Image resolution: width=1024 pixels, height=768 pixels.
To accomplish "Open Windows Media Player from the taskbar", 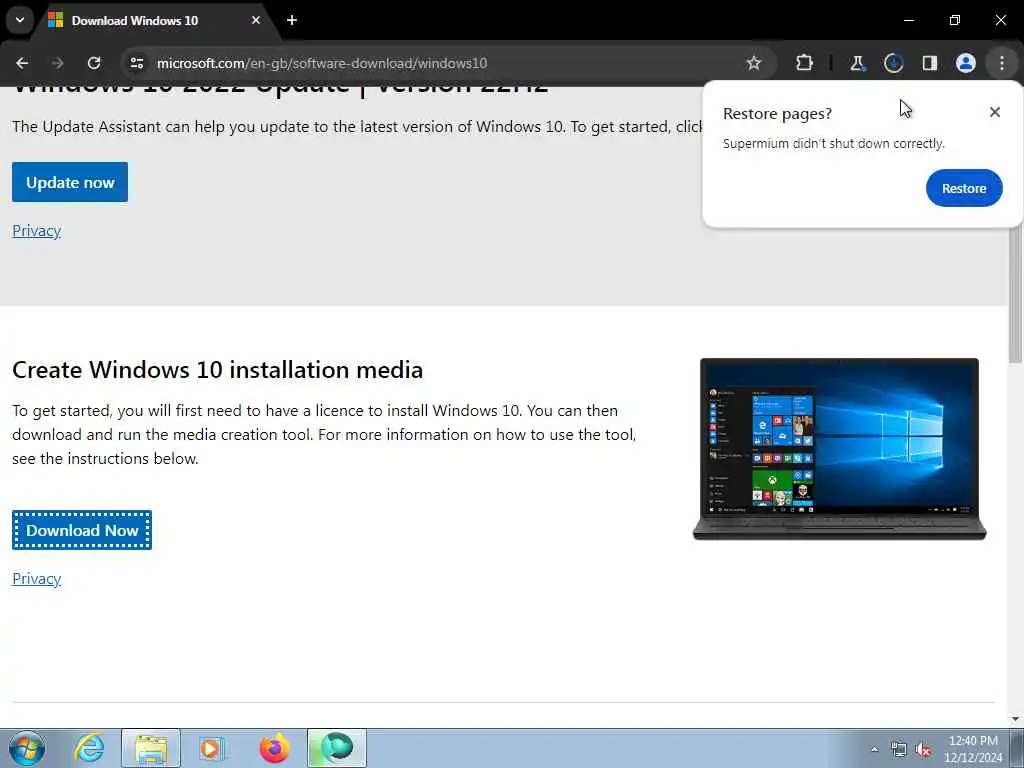I will click(x=212, y=748).
